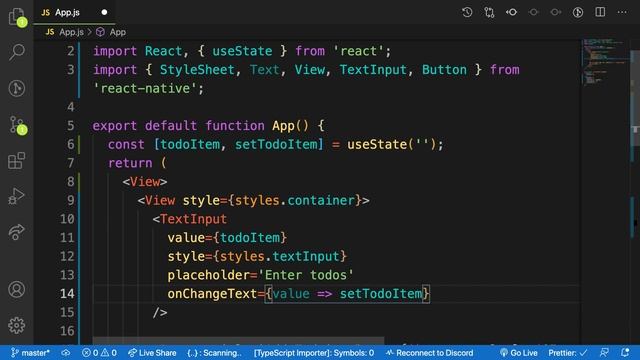The image size is (640, 360).
Task: Open the Live Share activity bar icon
Action: tap(17, 232)
